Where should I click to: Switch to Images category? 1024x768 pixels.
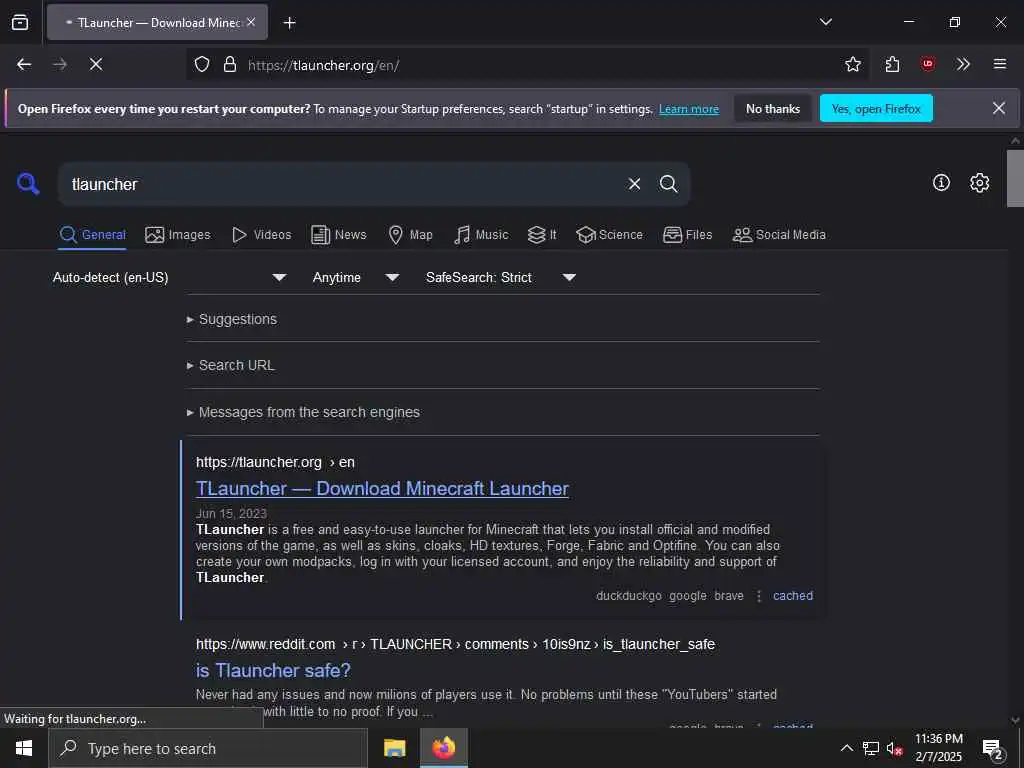(178, 235)
